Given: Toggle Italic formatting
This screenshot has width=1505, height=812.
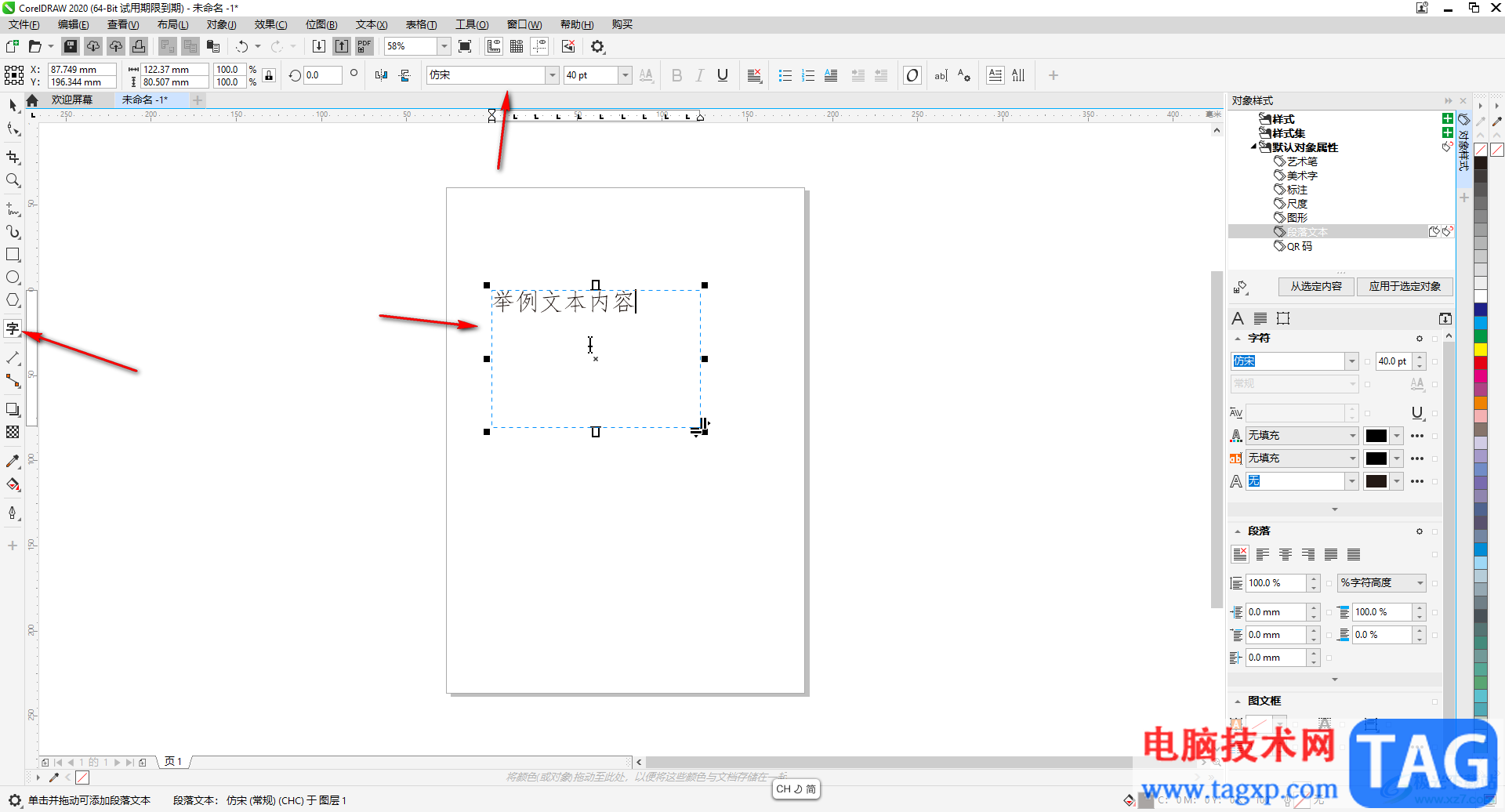Looking at the screenshot, I should (x=700, y=75).
